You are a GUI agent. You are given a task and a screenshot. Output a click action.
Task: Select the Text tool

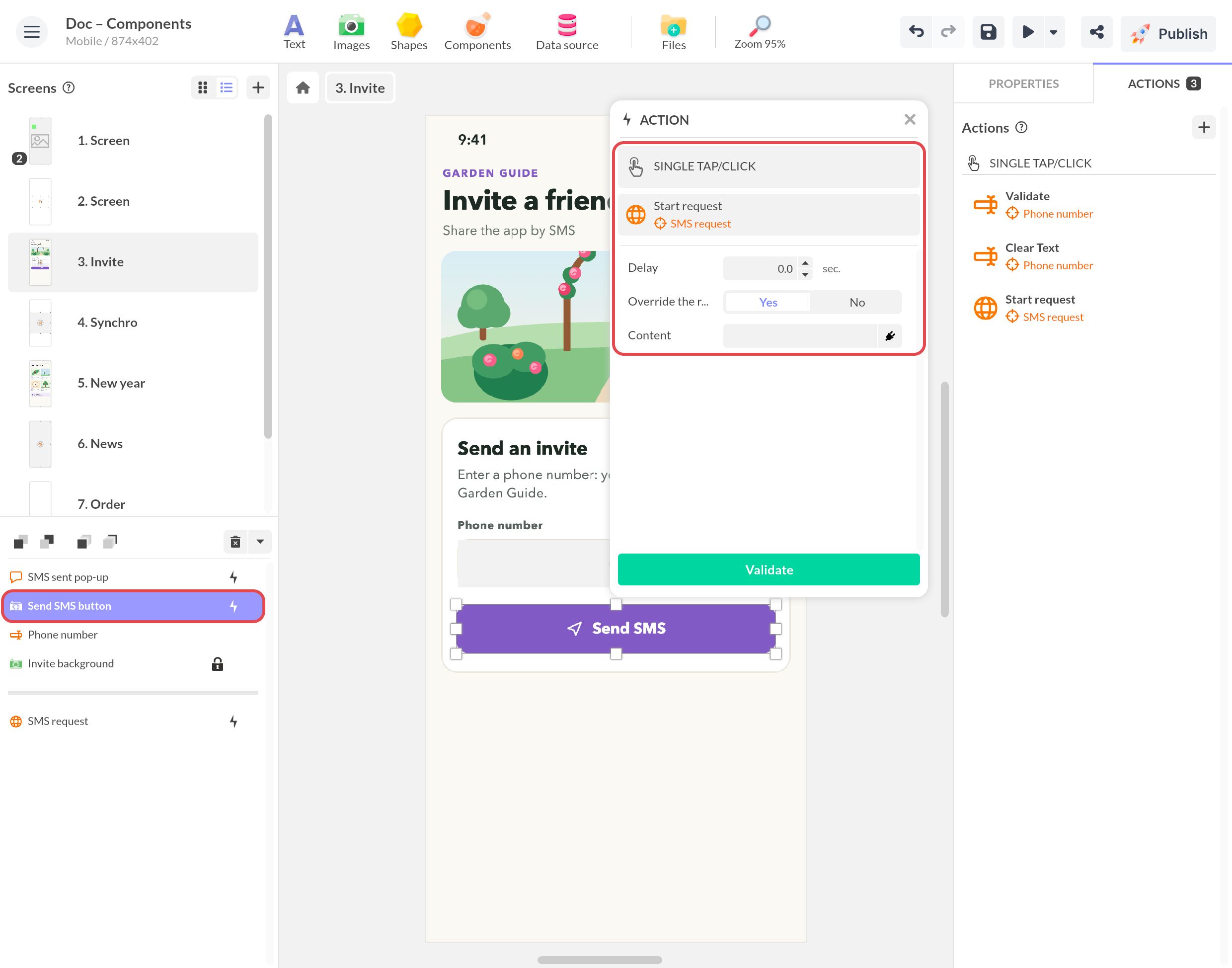pos(294,32)
